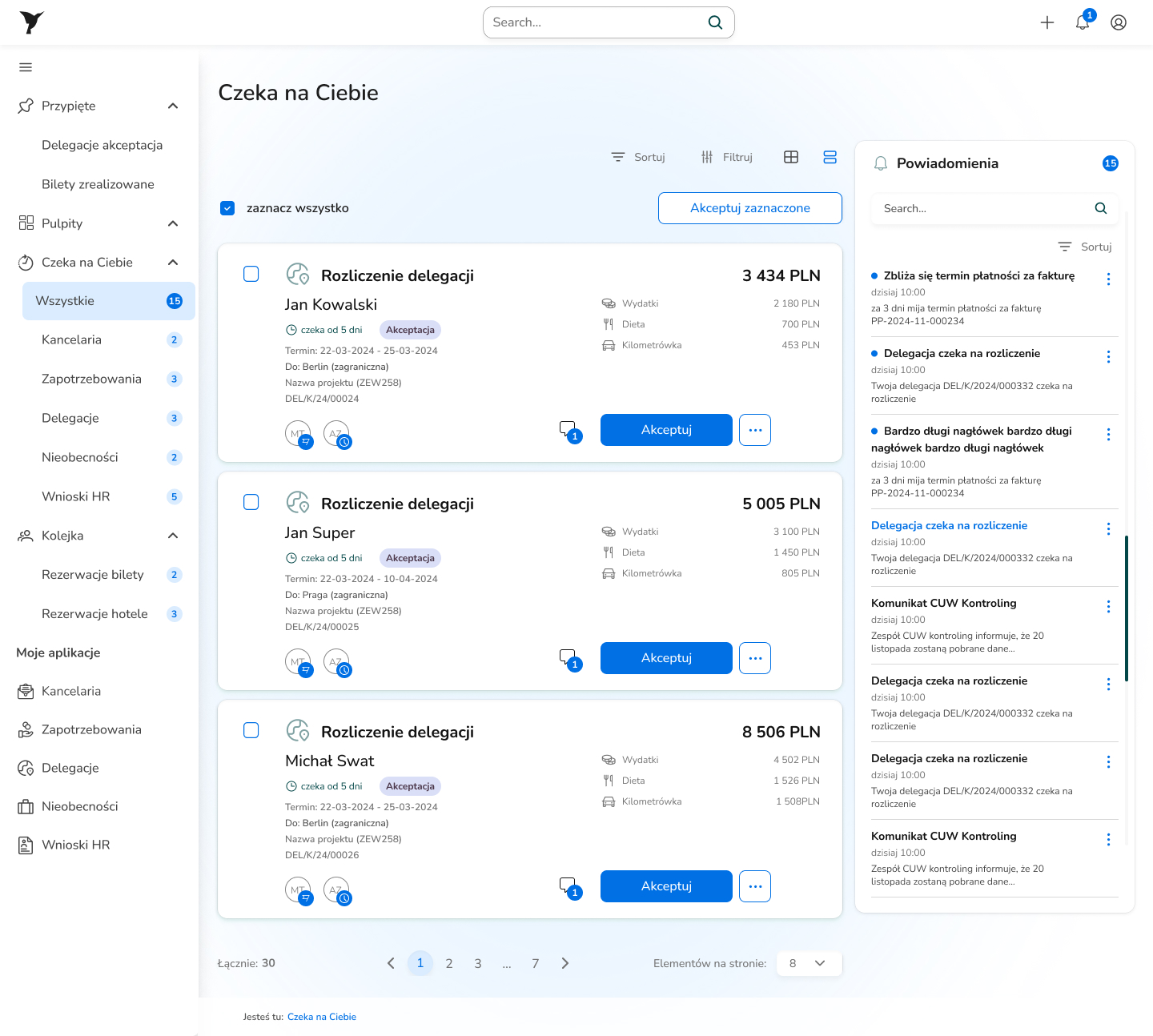Screen dimensions: 1153x1036
Task: Open the Filtruj filter control
Action: coord(726,157)
